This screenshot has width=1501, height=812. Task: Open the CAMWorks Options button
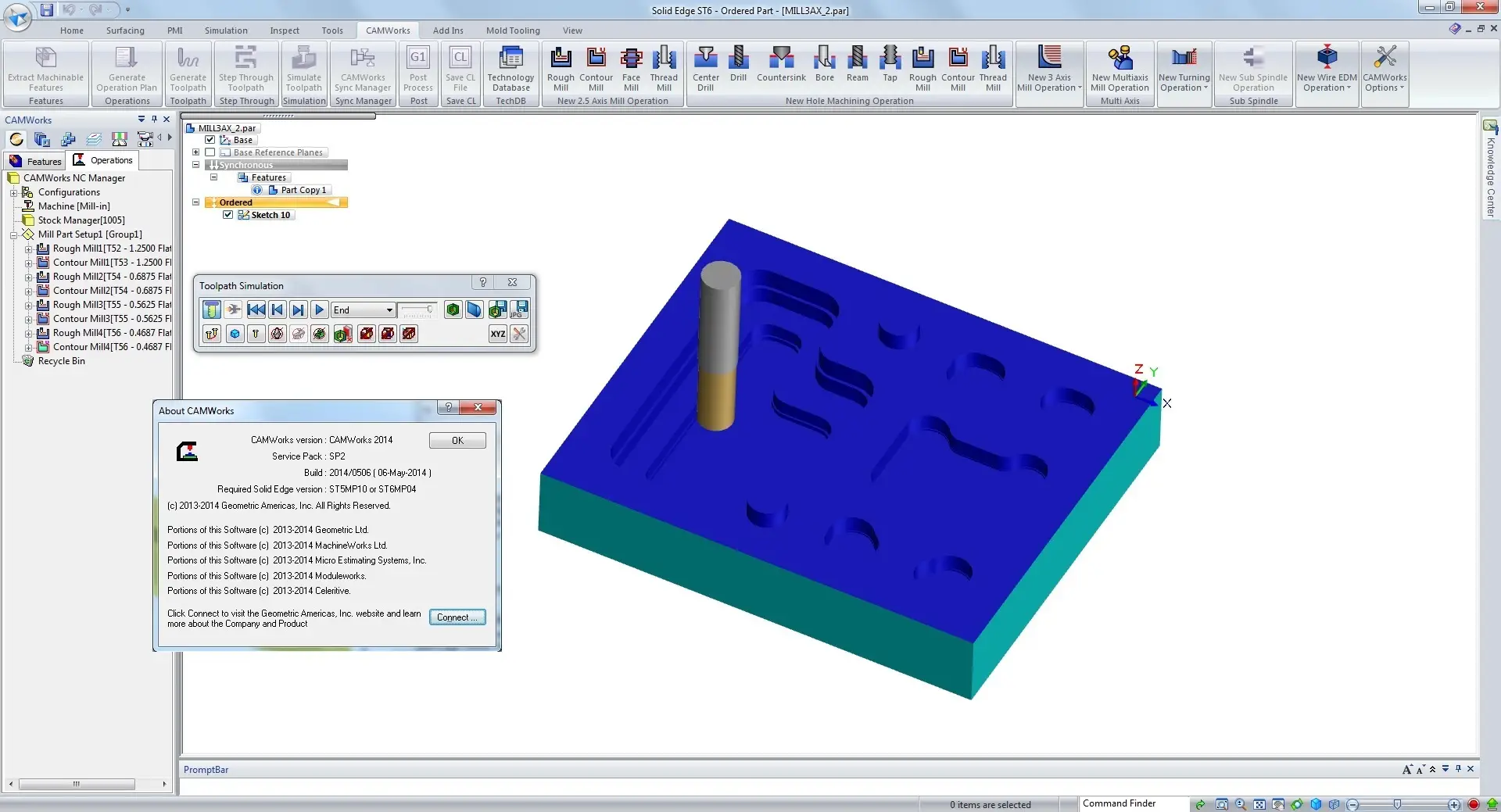[1385, 69]
